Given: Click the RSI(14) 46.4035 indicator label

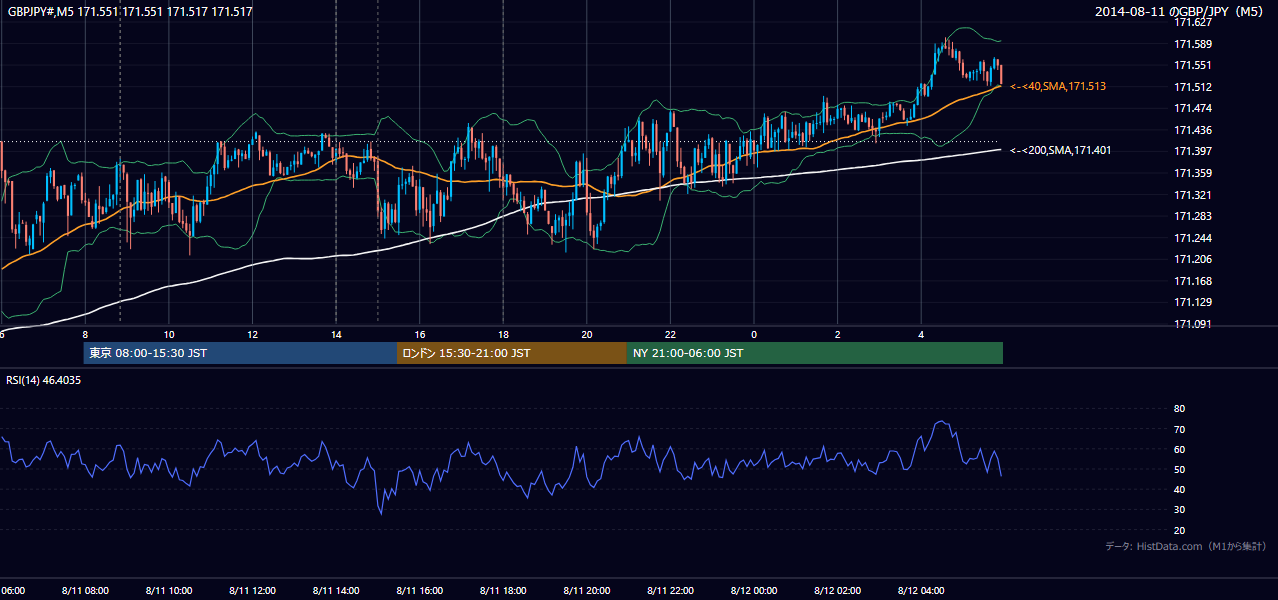Looking at the screenshot, I should 44,380.
